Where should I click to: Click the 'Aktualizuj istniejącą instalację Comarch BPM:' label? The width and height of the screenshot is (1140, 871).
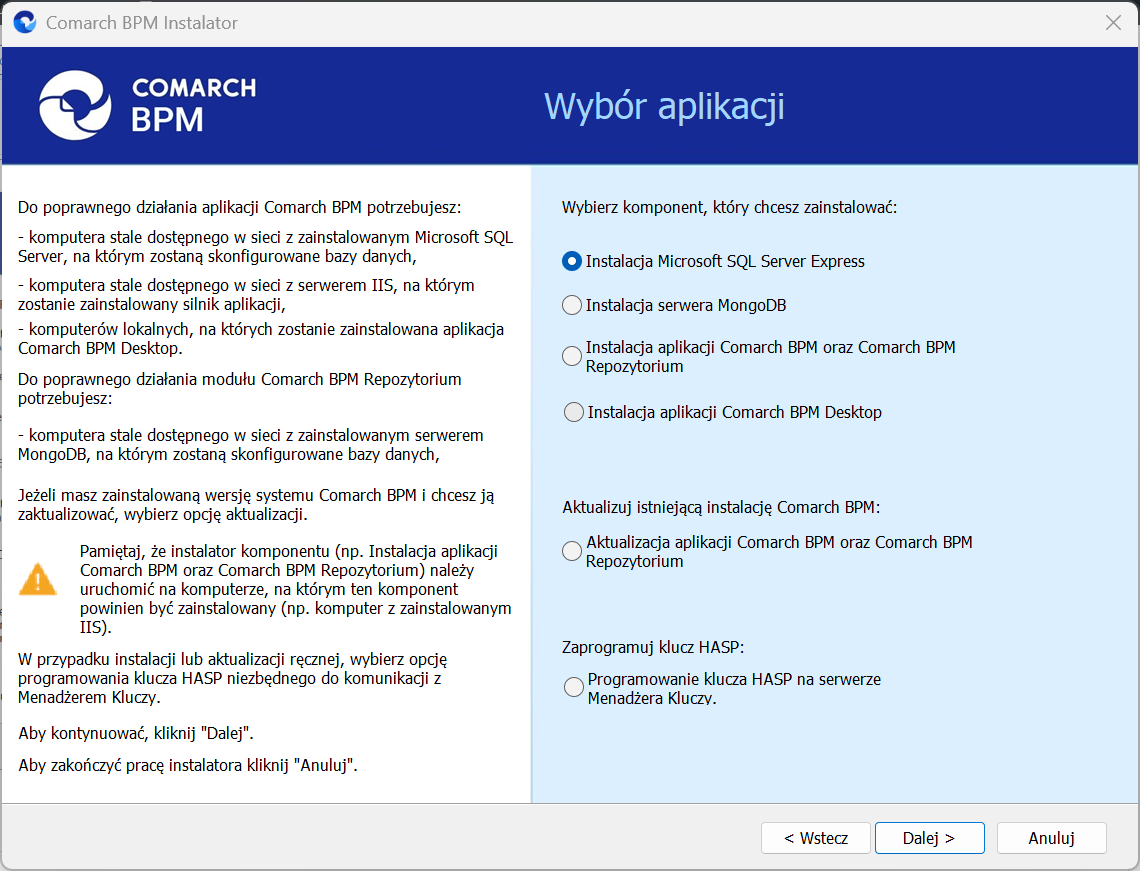coord(721,507)
